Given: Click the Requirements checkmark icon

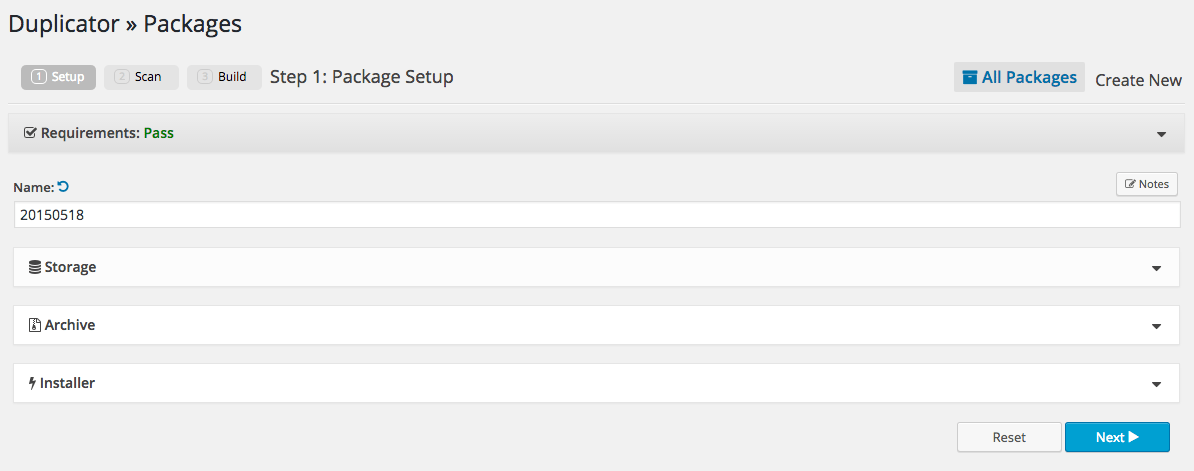Looking at the screenshot, I should coord(30,133).
